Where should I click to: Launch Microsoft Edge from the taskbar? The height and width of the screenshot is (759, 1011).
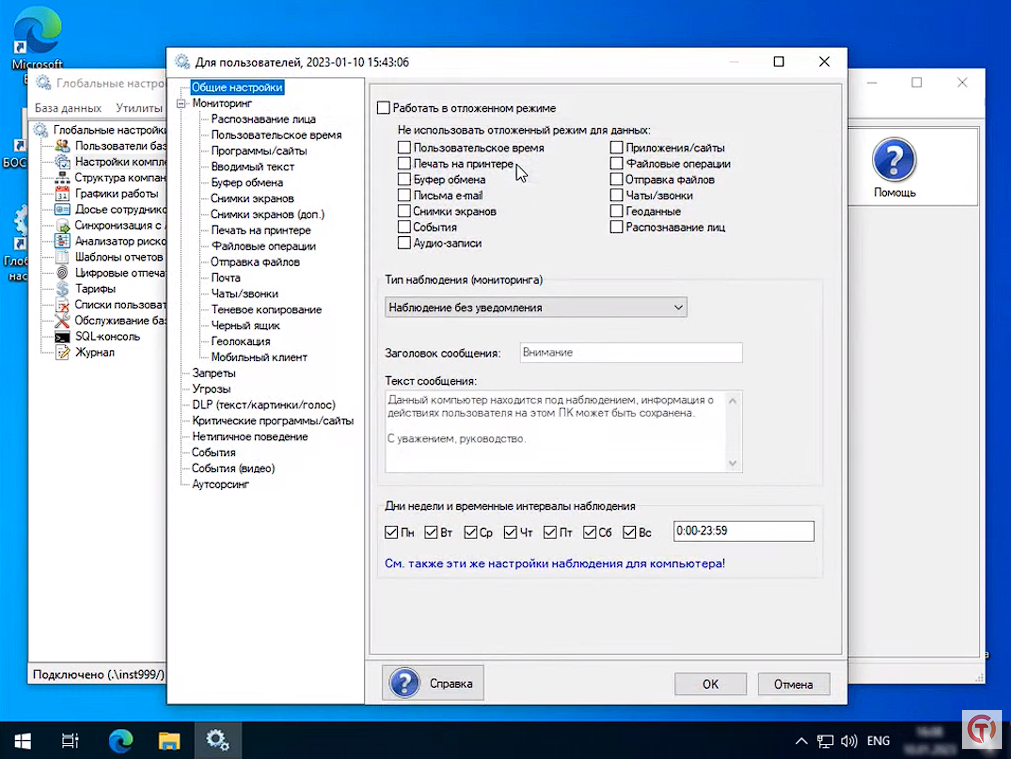(121, 741)
